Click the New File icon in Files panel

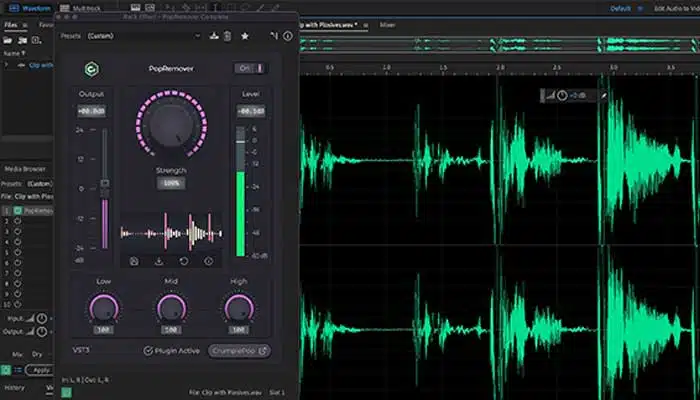click(x=36, y=41)
